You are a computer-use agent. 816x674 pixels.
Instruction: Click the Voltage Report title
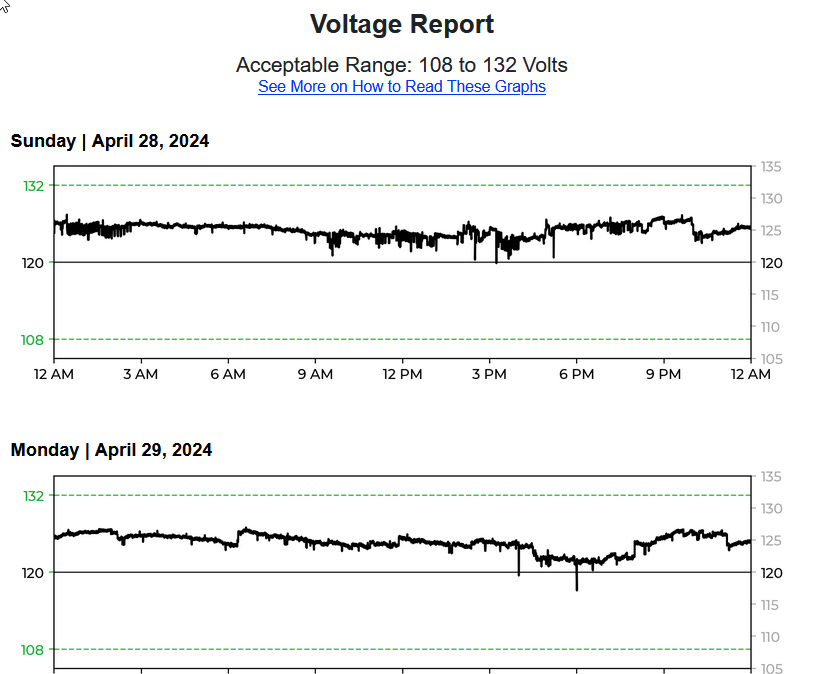(x=402, y=24)
